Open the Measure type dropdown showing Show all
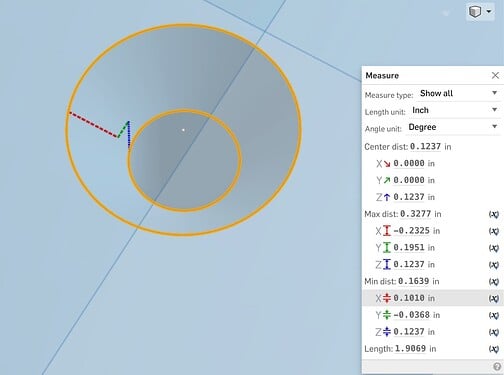 (458, 93)
